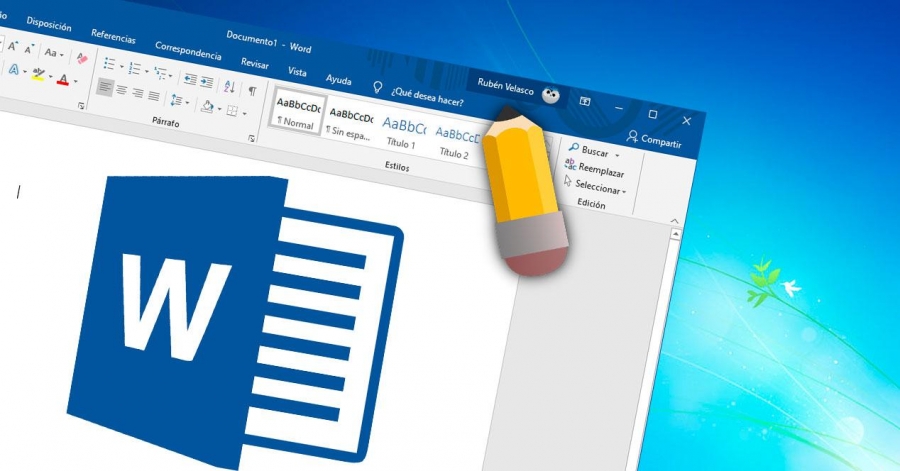The height and width of the screenshot is (471, 900).
Task: Expand the bullets library dropdown arrow
Action: [x=122, y=67]
